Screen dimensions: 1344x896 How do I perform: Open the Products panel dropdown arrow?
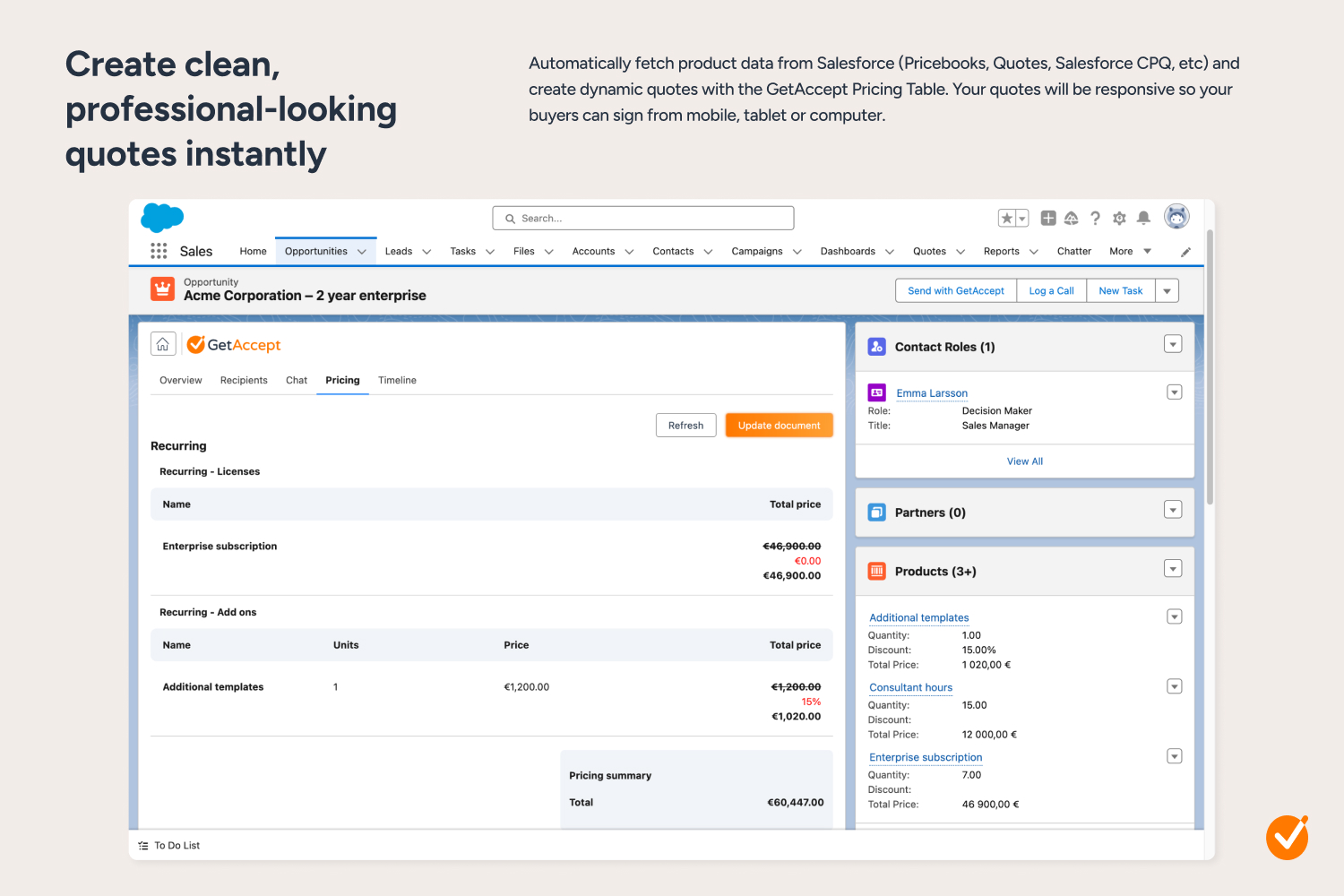click(x=1173, y=569)
